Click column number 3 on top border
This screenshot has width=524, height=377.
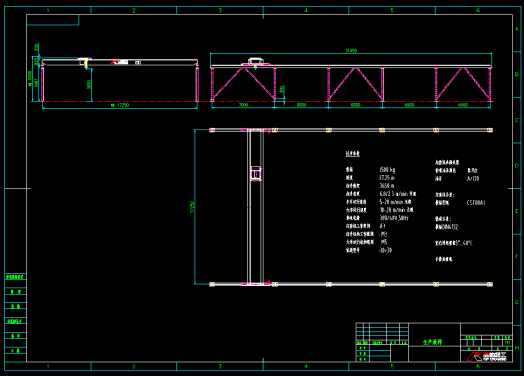220,10
